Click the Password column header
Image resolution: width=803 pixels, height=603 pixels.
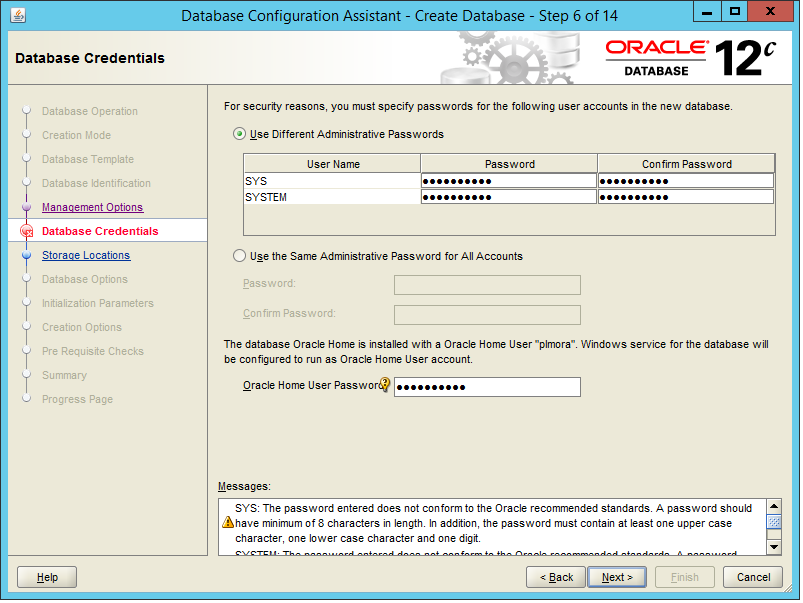tap(510, 164)
